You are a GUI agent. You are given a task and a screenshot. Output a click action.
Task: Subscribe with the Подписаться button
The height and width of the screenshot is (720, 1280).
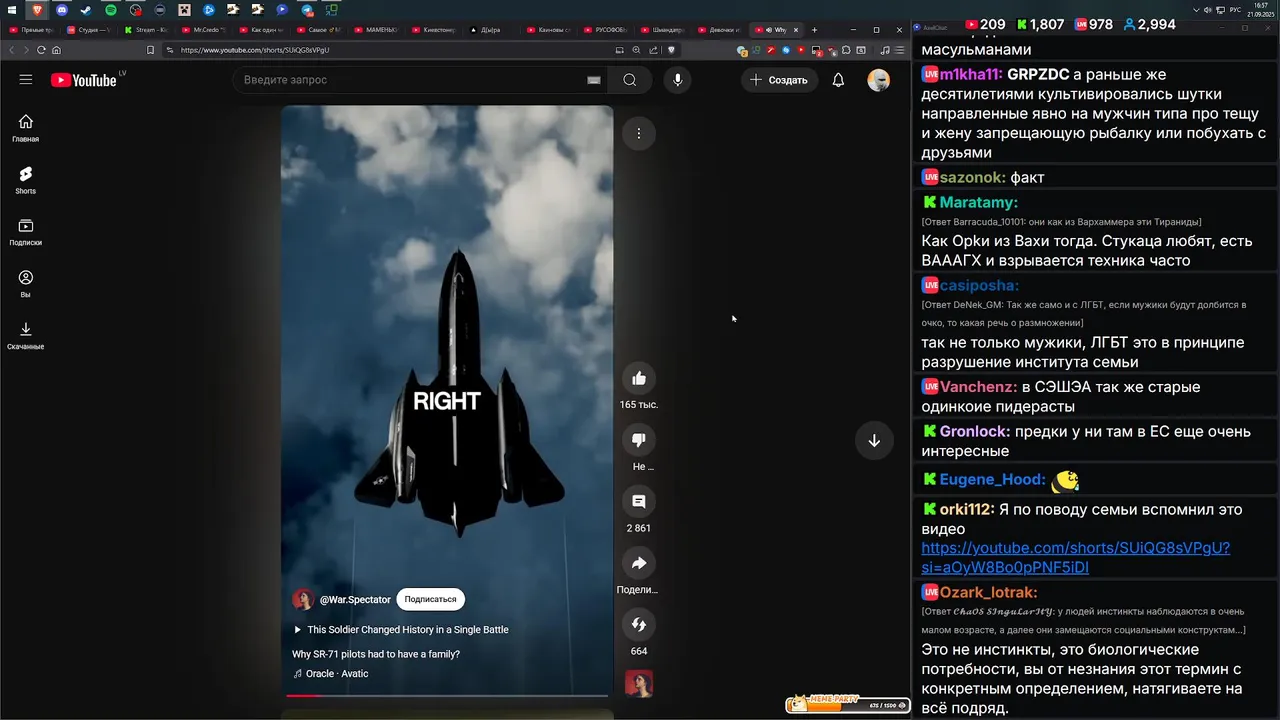click(x=430, y=599)
